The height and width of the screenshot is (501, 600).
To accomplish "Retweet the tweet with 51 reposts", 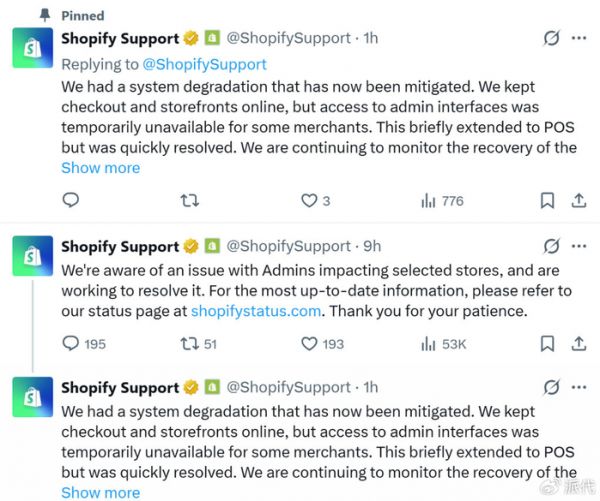I will click(187, 343).
